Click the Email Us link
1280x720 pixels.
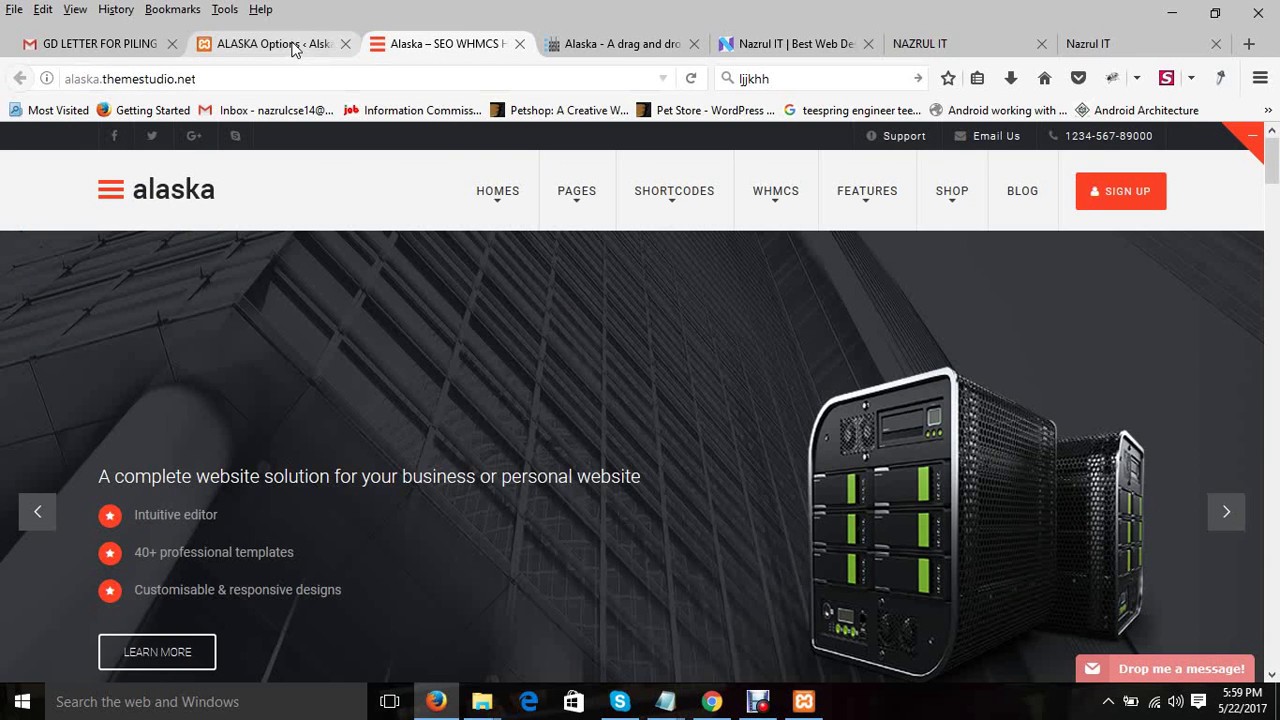(x=988, y=136)
